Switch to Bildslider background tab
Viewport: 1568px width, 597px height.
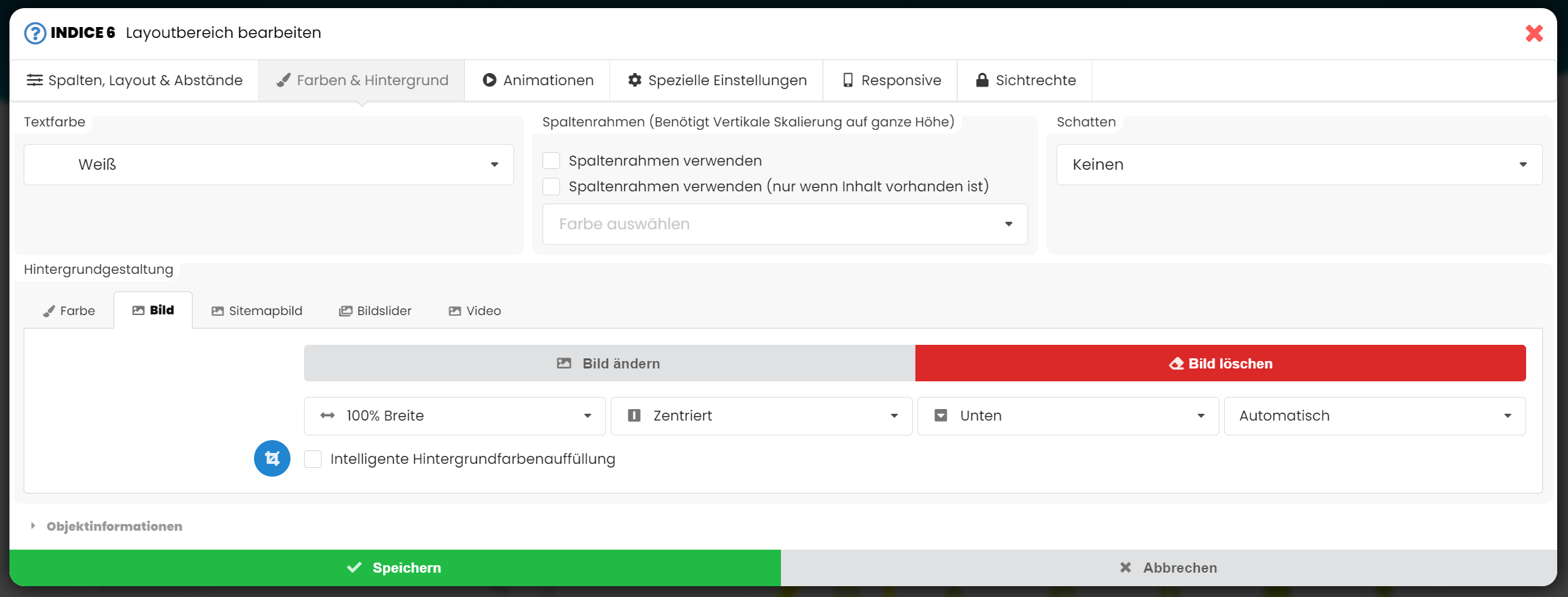click(x=375, y=311)
